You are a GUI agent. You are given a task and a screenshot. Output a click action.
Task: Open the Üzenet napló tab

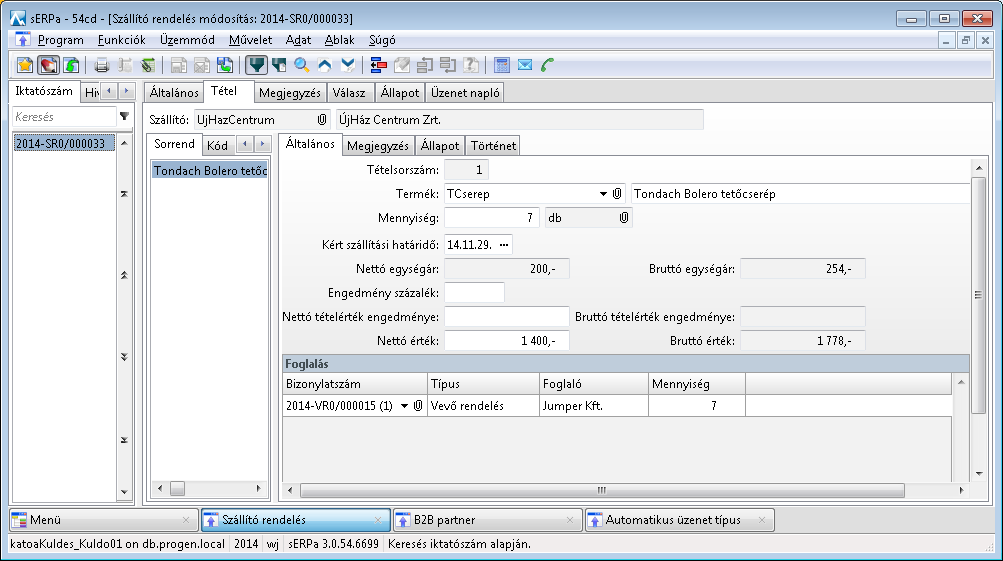465,93
